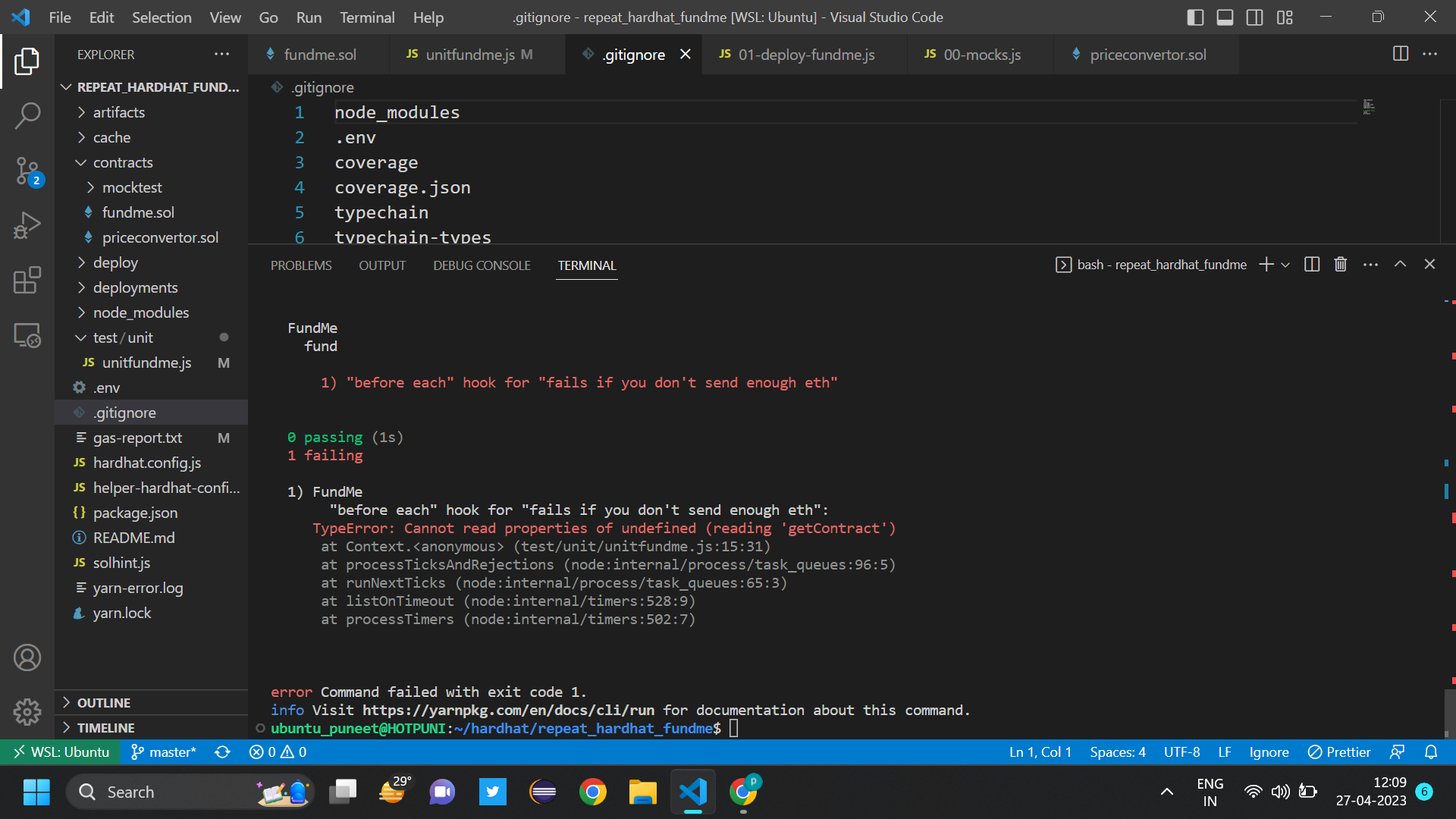Open the terminal launch profile dropdown
Viewport: 1456px width, 819px height.
point(1285,265)
